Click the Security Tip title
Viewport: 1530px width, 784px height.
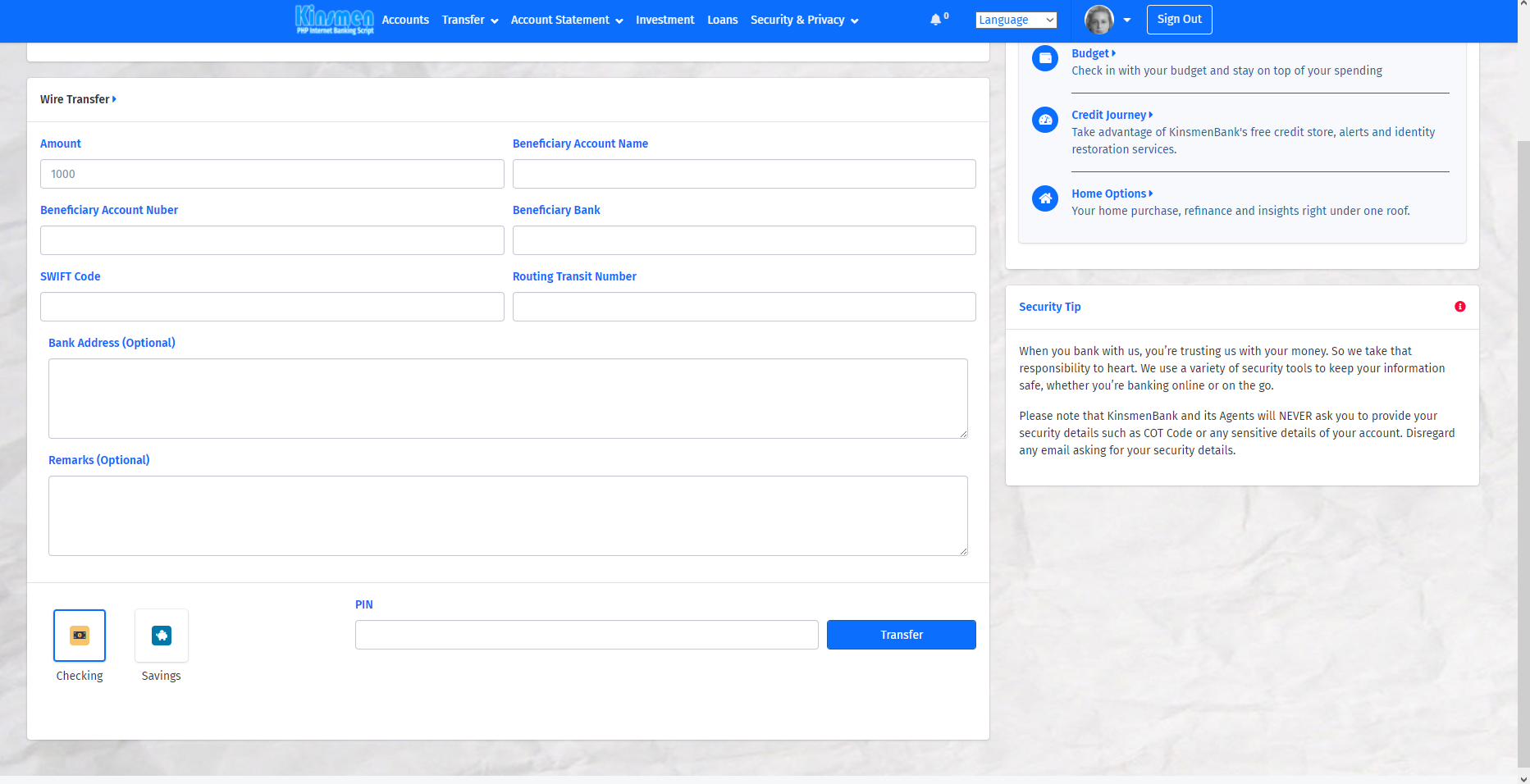(1049, 307)
